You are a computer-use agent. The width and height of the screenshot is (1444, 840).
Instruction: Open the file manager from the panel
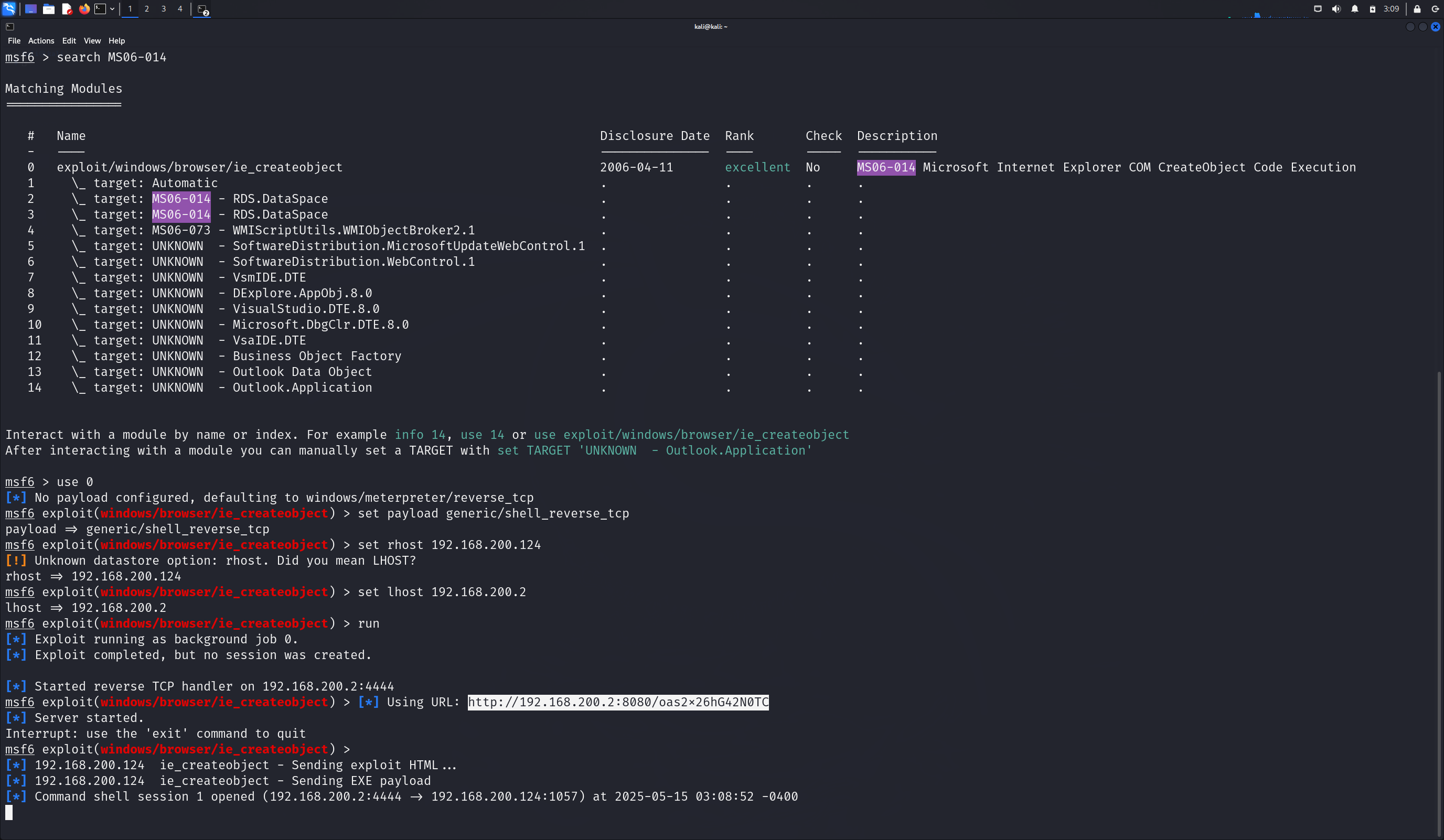(49, 8)
